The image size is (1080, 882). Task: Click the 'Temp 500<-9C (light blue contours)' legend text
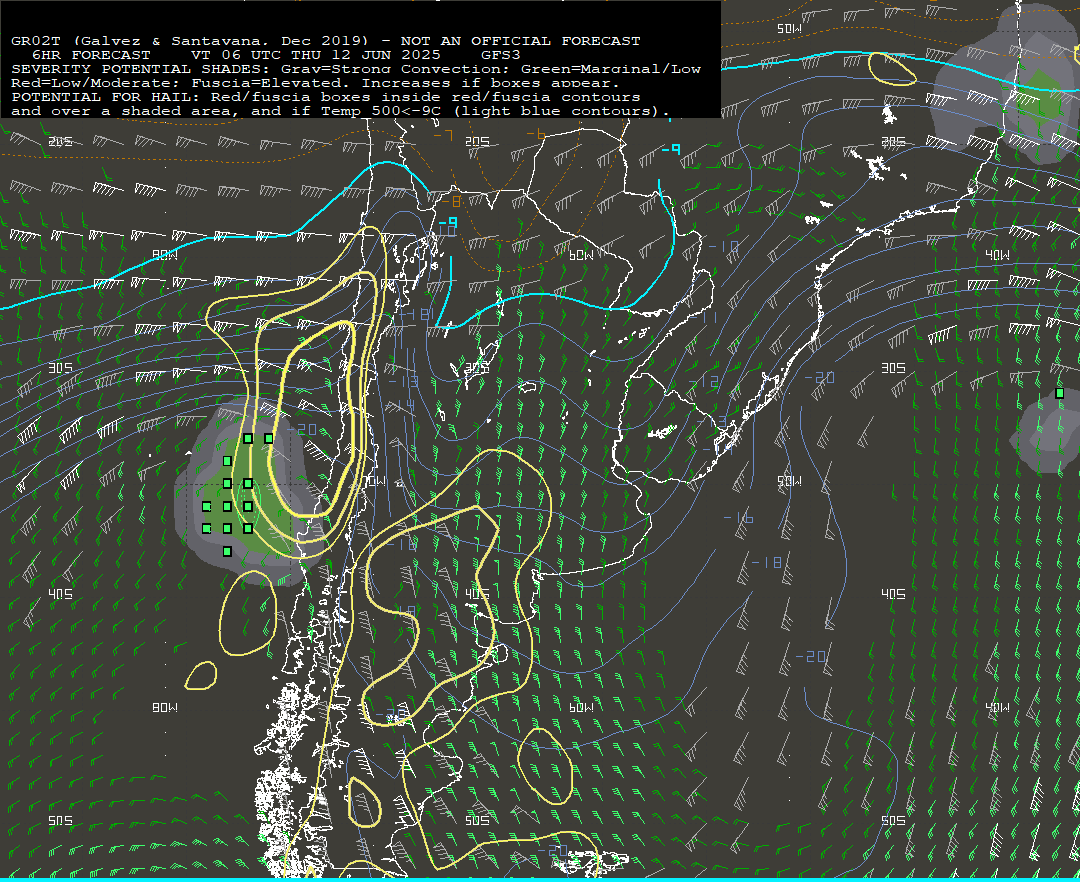pyautogui.click(x=495, y=111)
